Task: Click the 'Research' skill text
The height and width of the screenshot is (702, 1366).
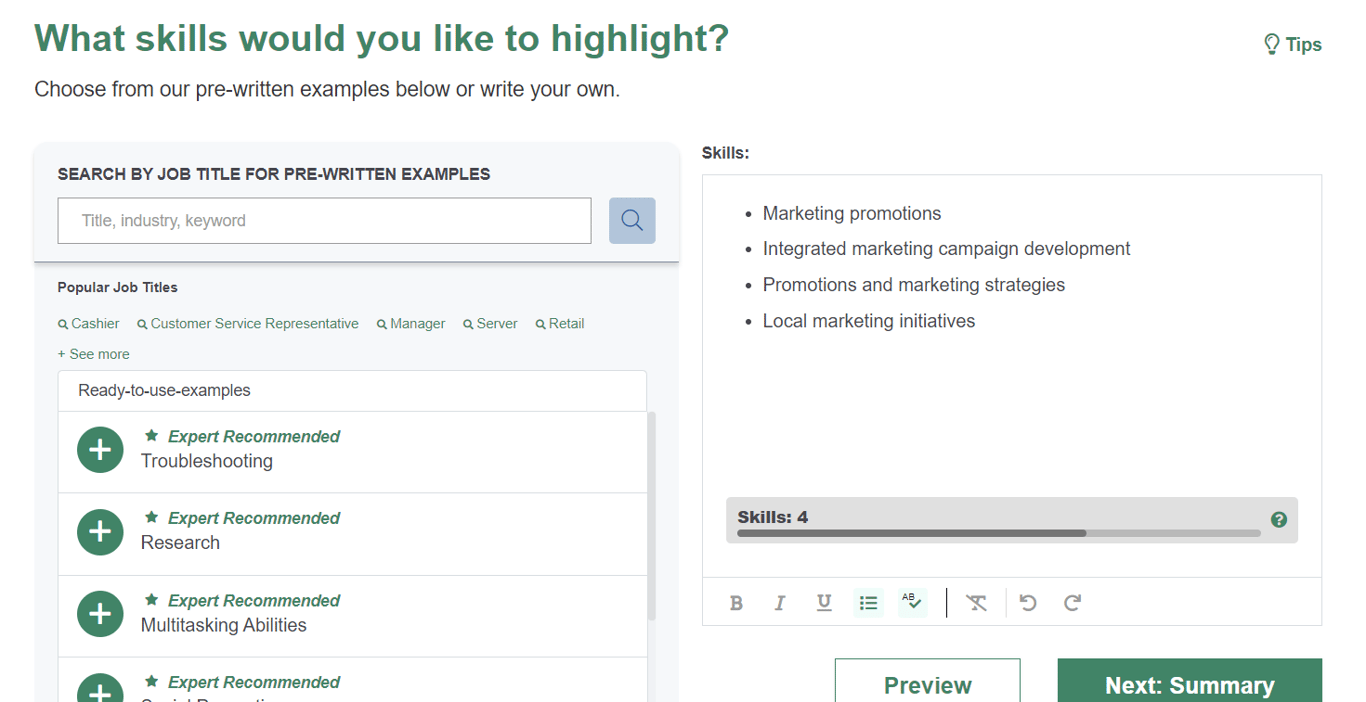Action: [180, 543]
